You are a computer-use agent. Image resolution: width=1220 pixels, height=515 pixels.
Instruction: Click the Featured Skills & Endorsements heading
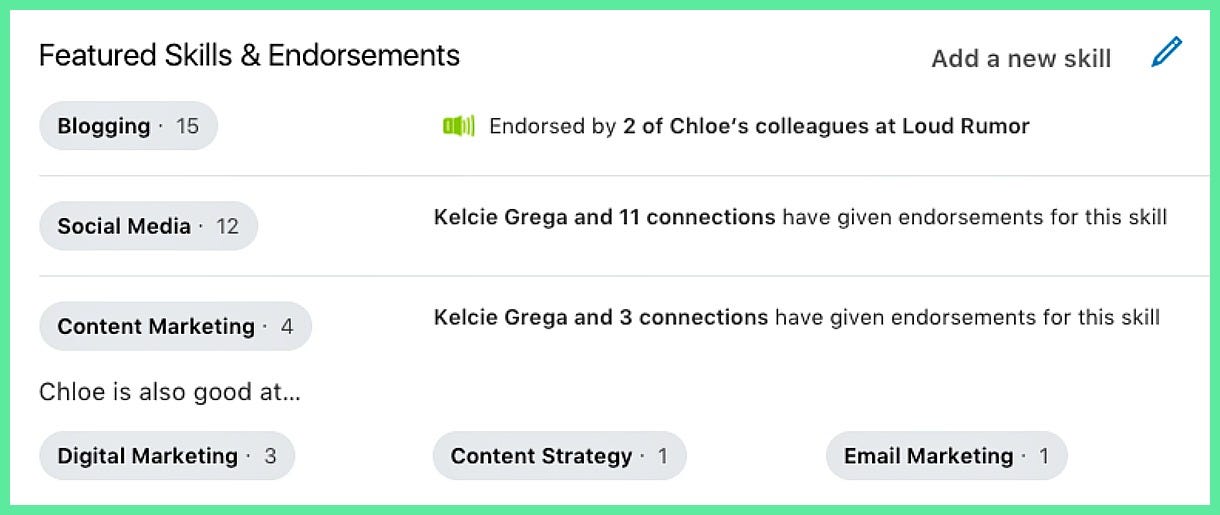coord(249,55)
